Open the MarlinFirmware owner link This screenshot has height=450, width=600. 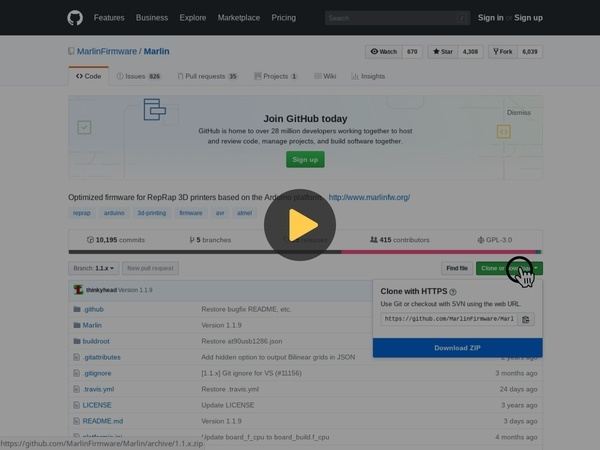tap(107, 51)
